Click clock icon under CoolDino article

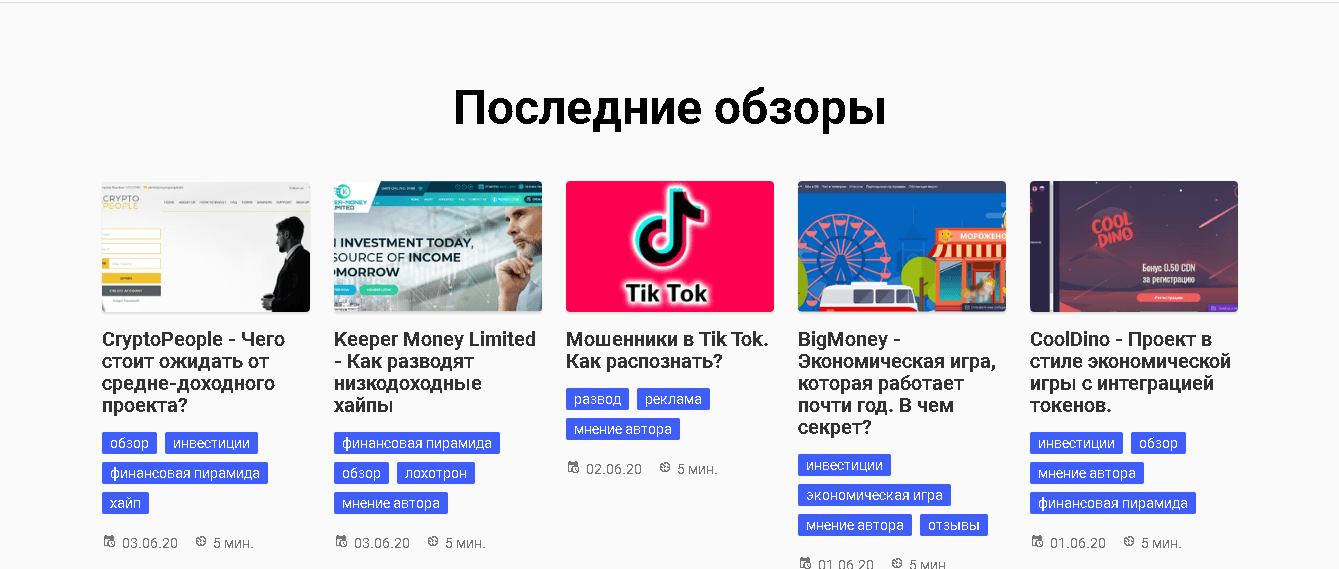(1129, 542)
